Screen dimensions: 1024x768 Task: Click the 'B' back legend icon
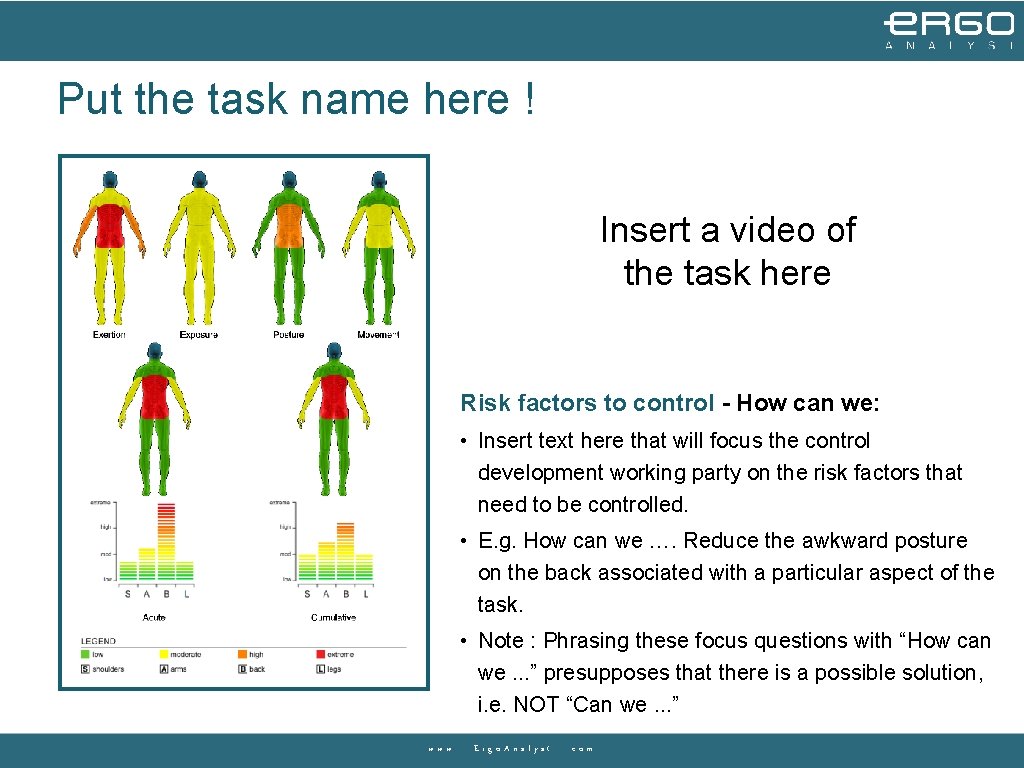pyautogui.click(x=242, y=669)
